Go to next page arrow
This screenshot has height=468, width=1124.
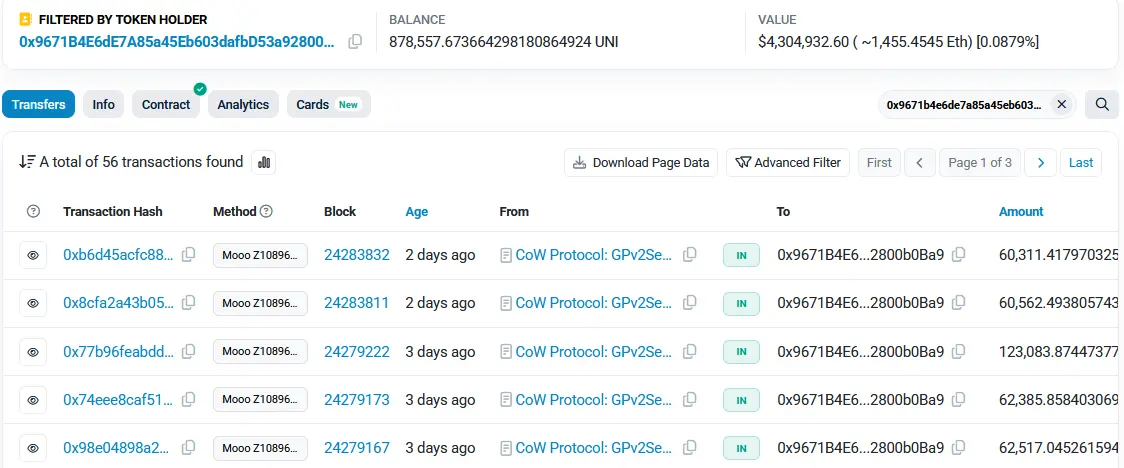click(x=1041, y=163)
